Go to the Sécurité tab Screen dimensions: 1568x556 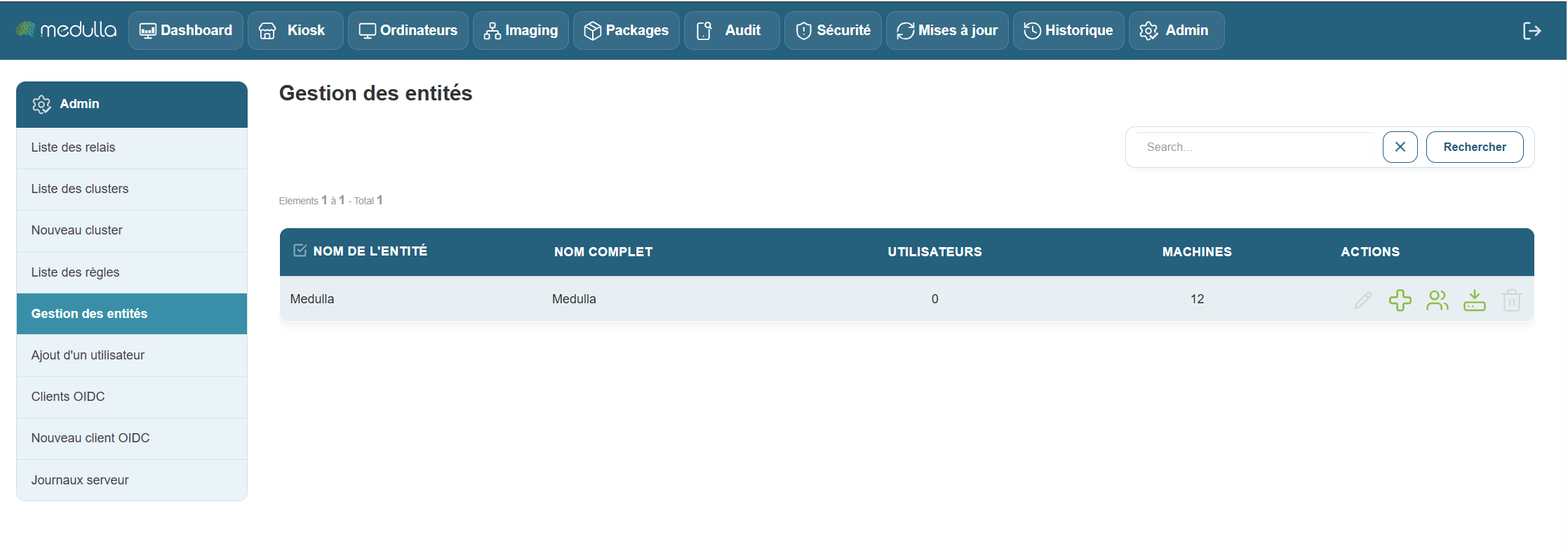pos(833,30)
